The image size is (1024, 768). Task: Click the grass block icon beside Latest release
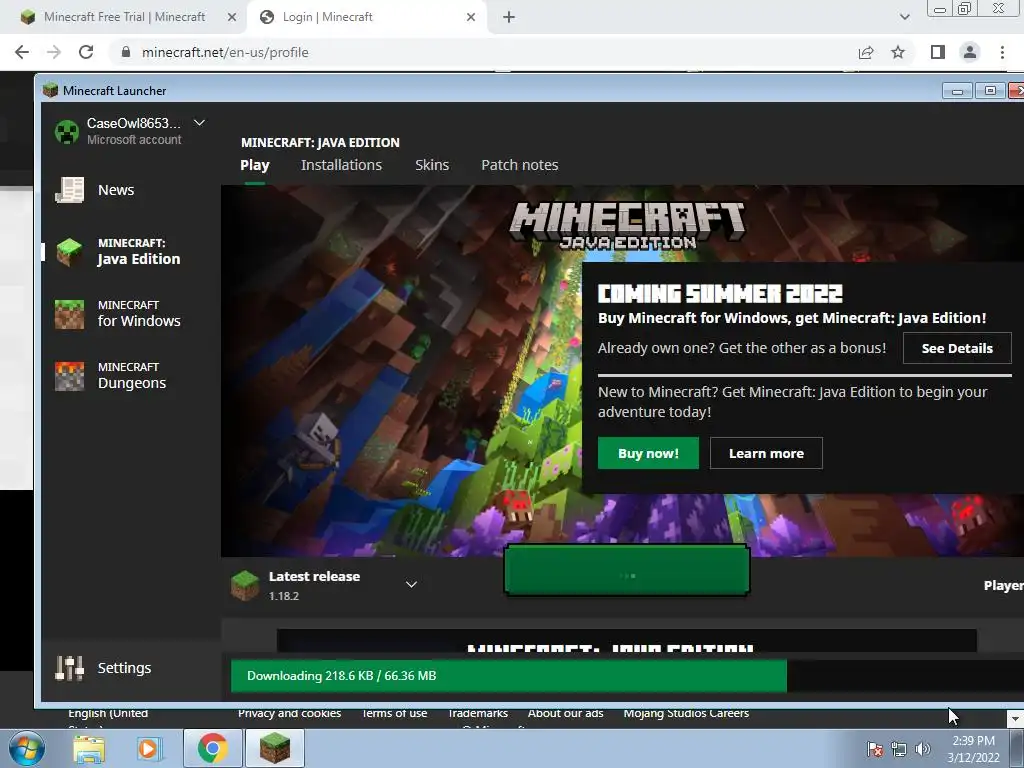pos(245,585)
